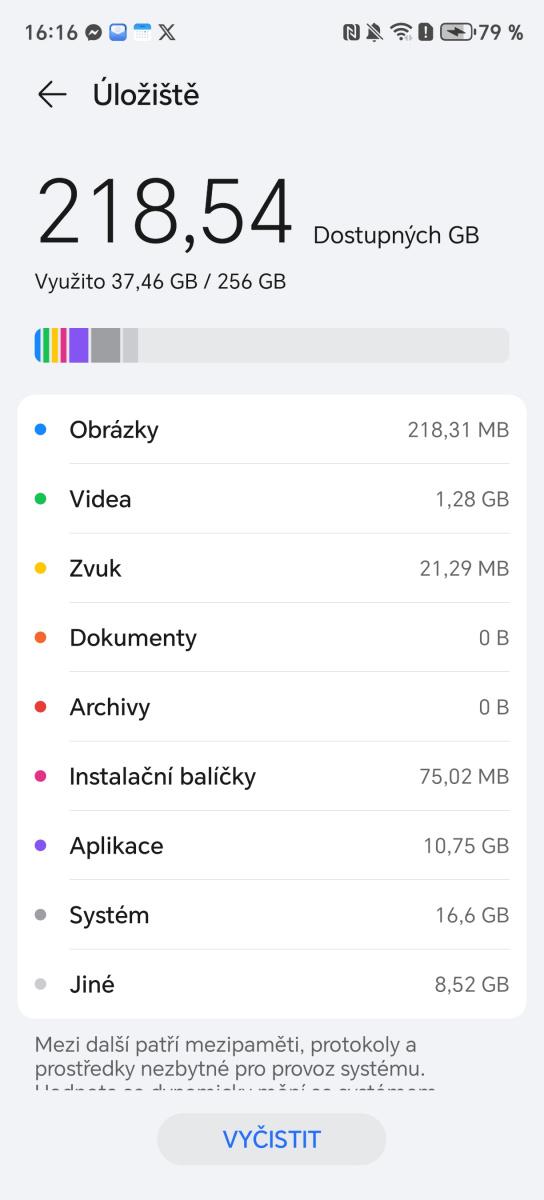Tap the Messenger notification icon in status bar
544x1200 pixels.
pos(95,32)
